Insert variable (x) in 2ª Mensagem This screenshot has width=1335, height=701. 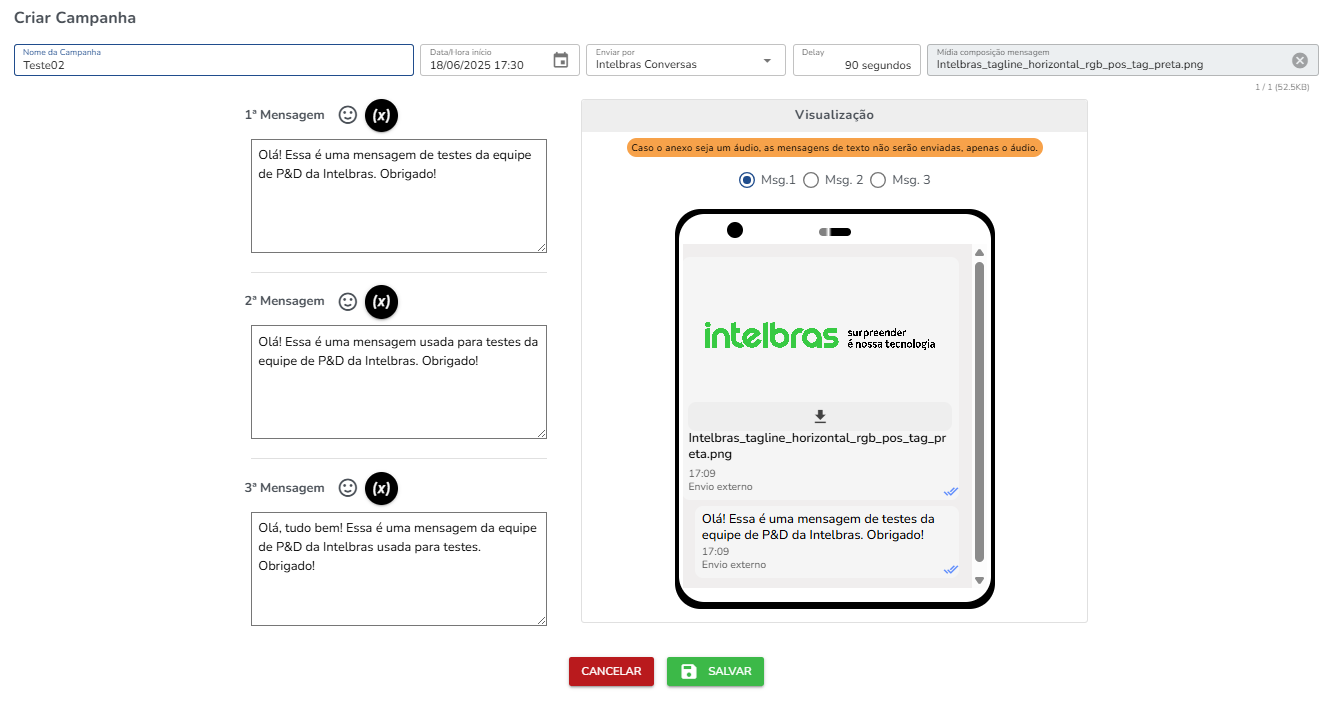[381, 301]
